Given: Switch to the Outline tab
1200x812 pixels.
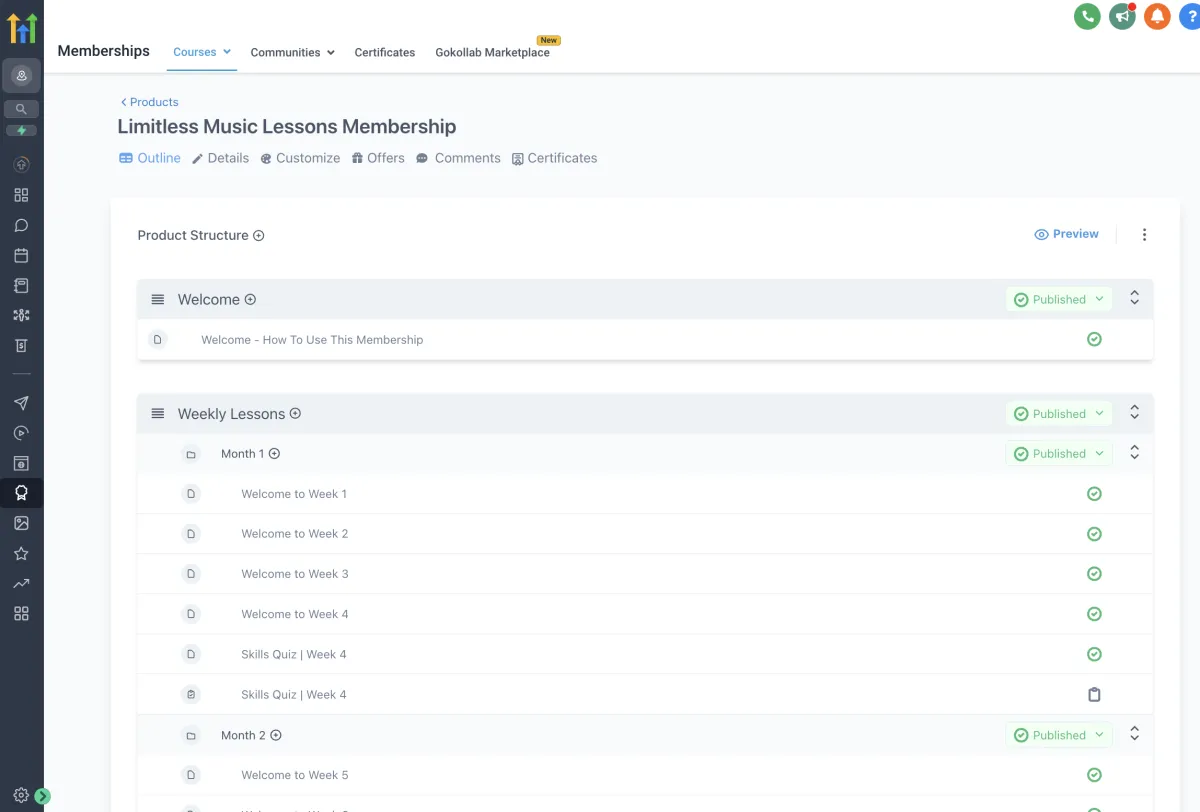Looking at the screenshot, I should pos(150,158).
